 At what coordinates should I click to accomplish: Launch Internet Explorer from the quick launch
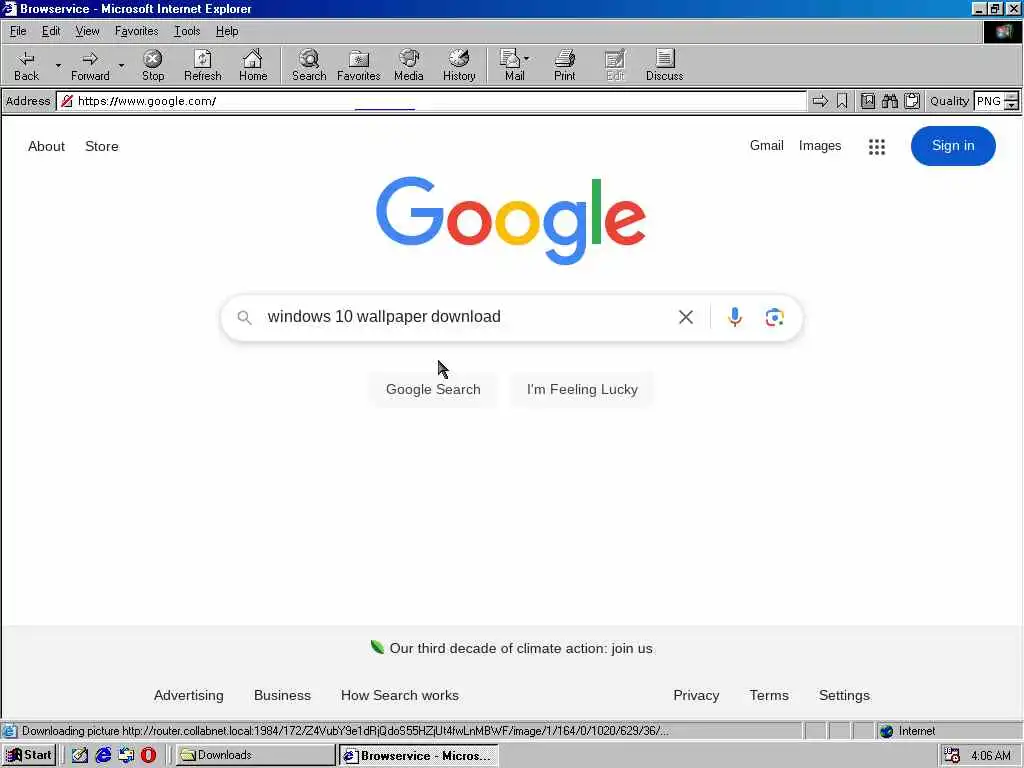click(103, 755)
